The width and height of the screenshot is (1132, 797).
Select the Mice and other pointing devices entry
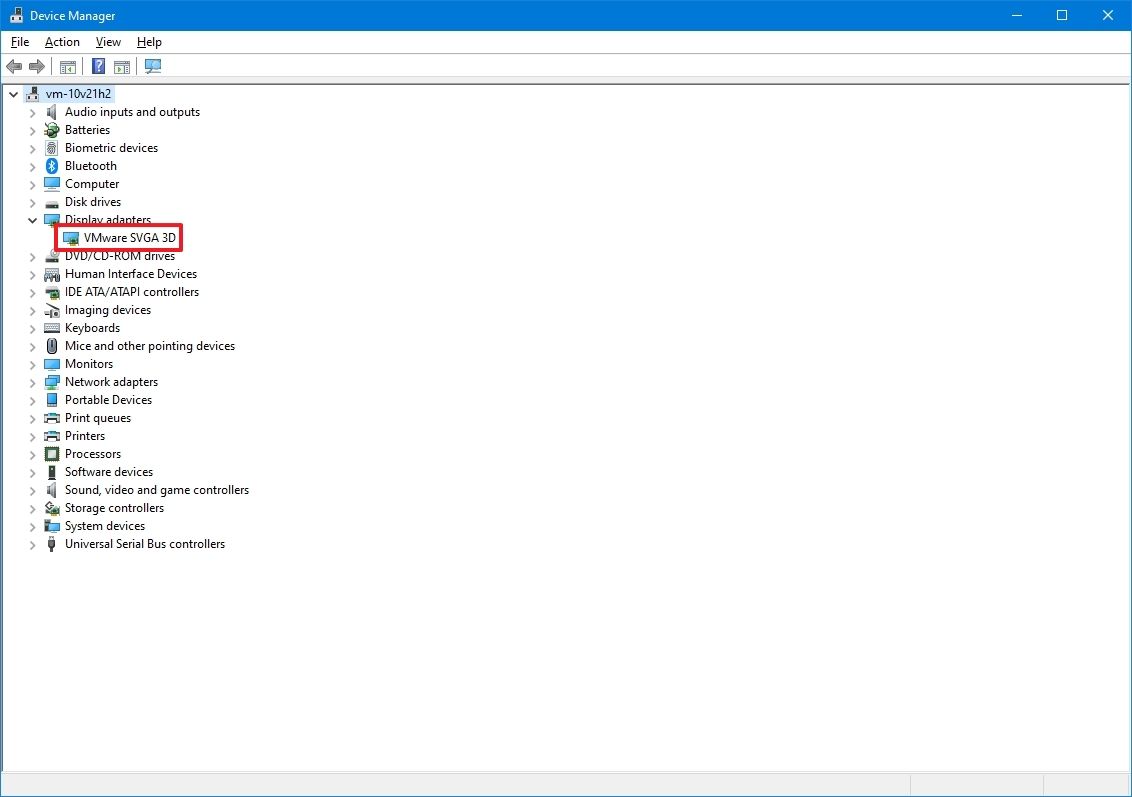(150, 347)
